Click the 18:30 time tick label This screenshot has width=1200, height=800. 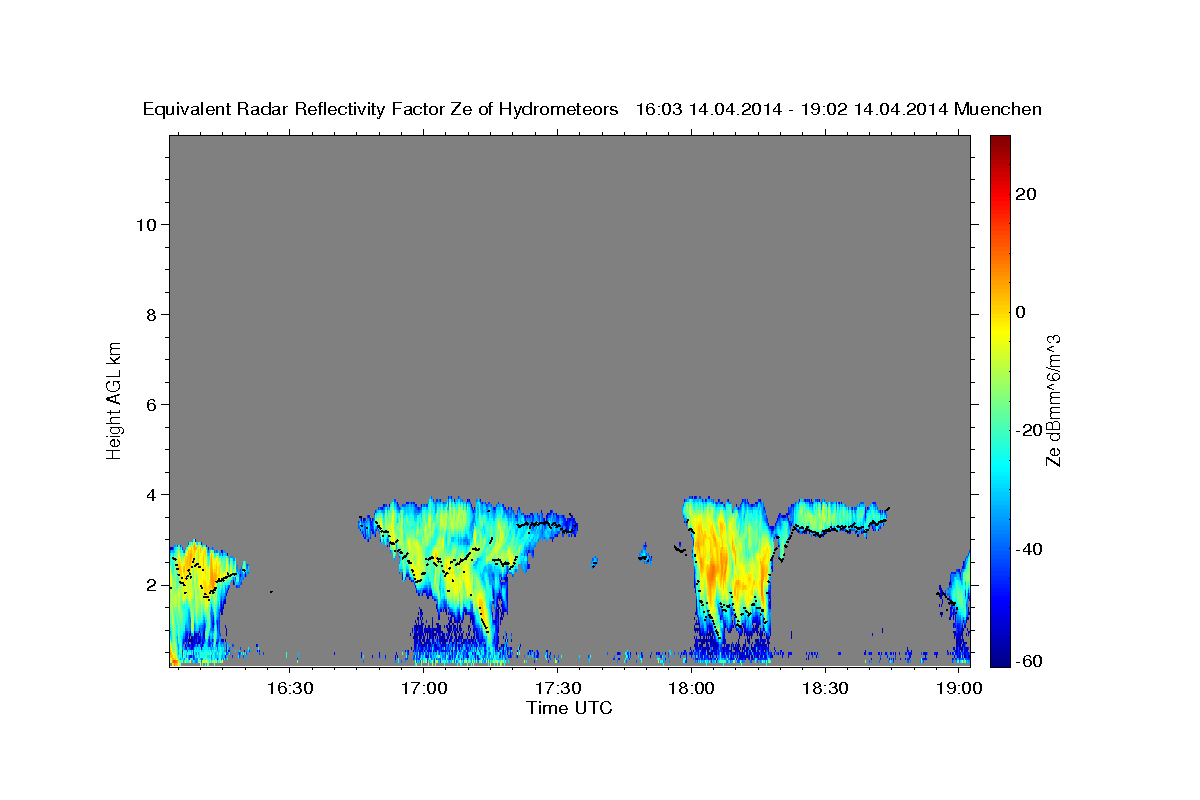tap(826, 688)
